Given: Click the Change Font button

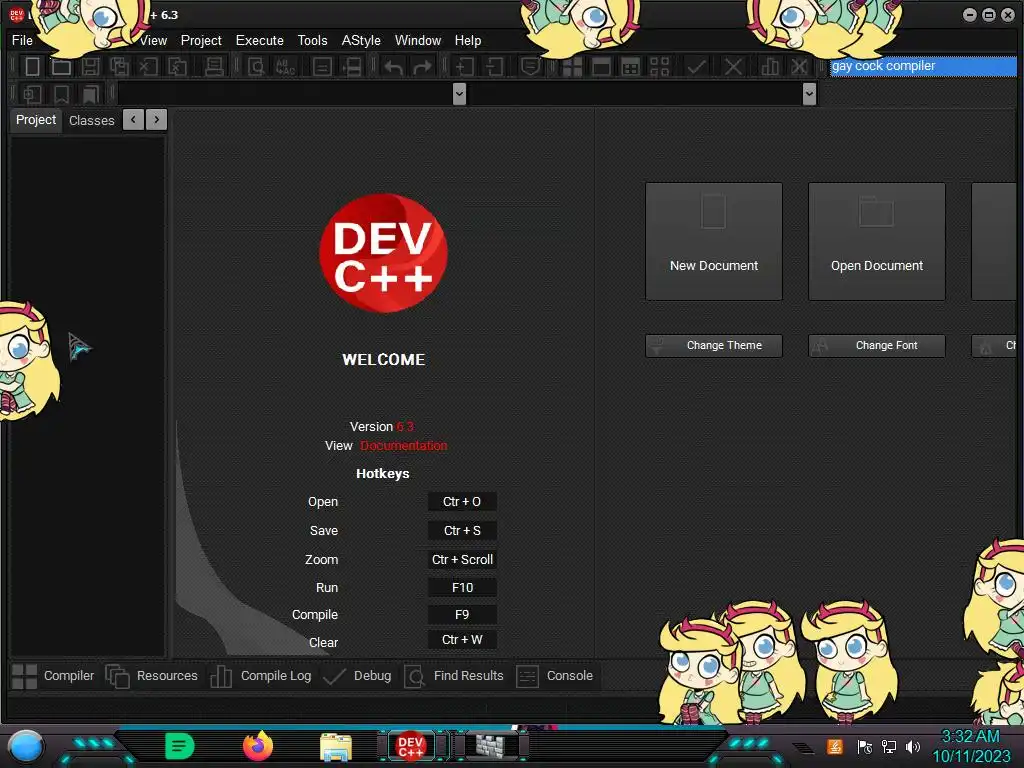Looking at the screenshot, I should pyautogui.click(x=877, y=345).
